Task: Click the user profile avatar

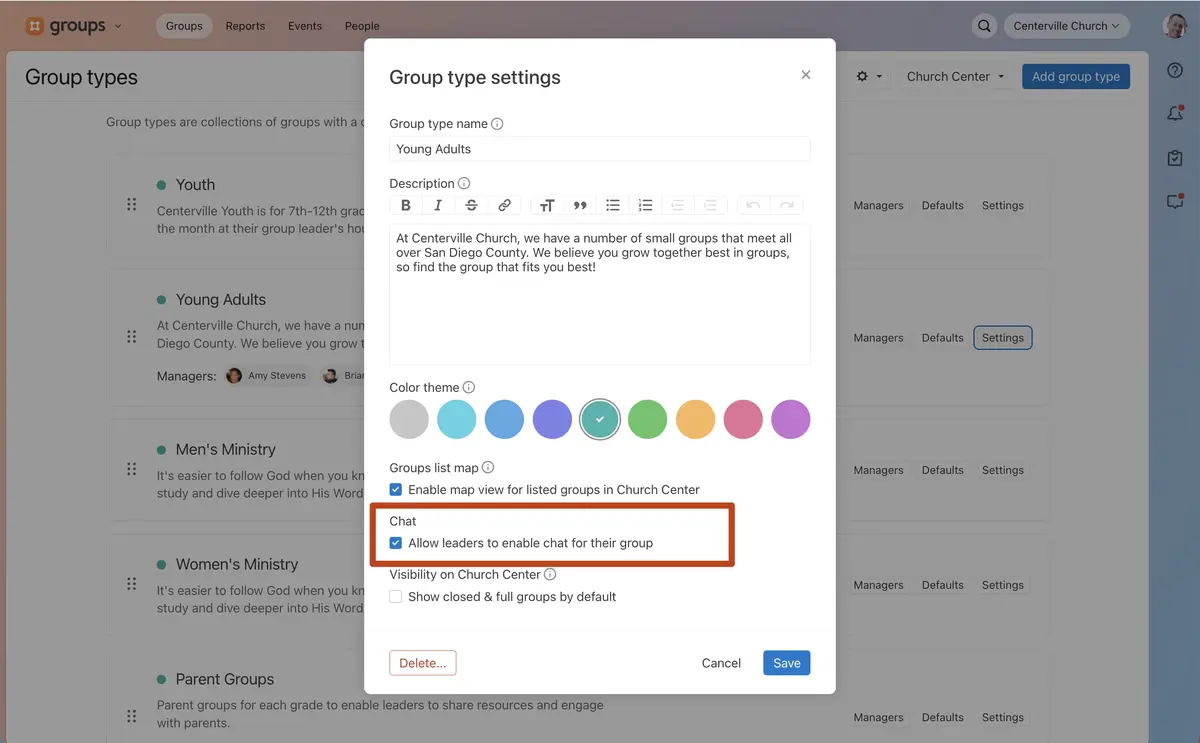Action: pyautogui.click(x=1175, y=26)
